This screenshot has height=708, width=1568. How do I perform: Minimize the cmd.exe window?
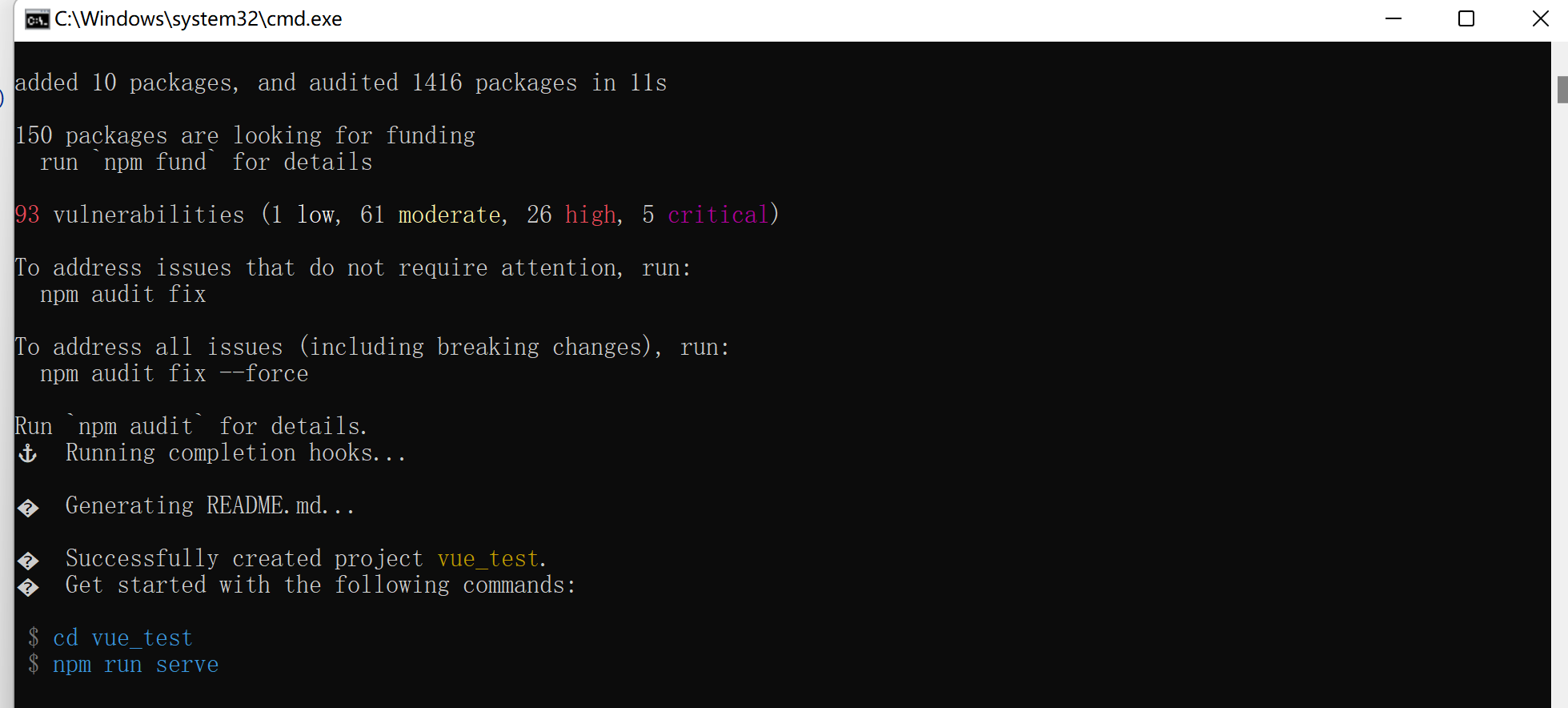pos(1394,19)
